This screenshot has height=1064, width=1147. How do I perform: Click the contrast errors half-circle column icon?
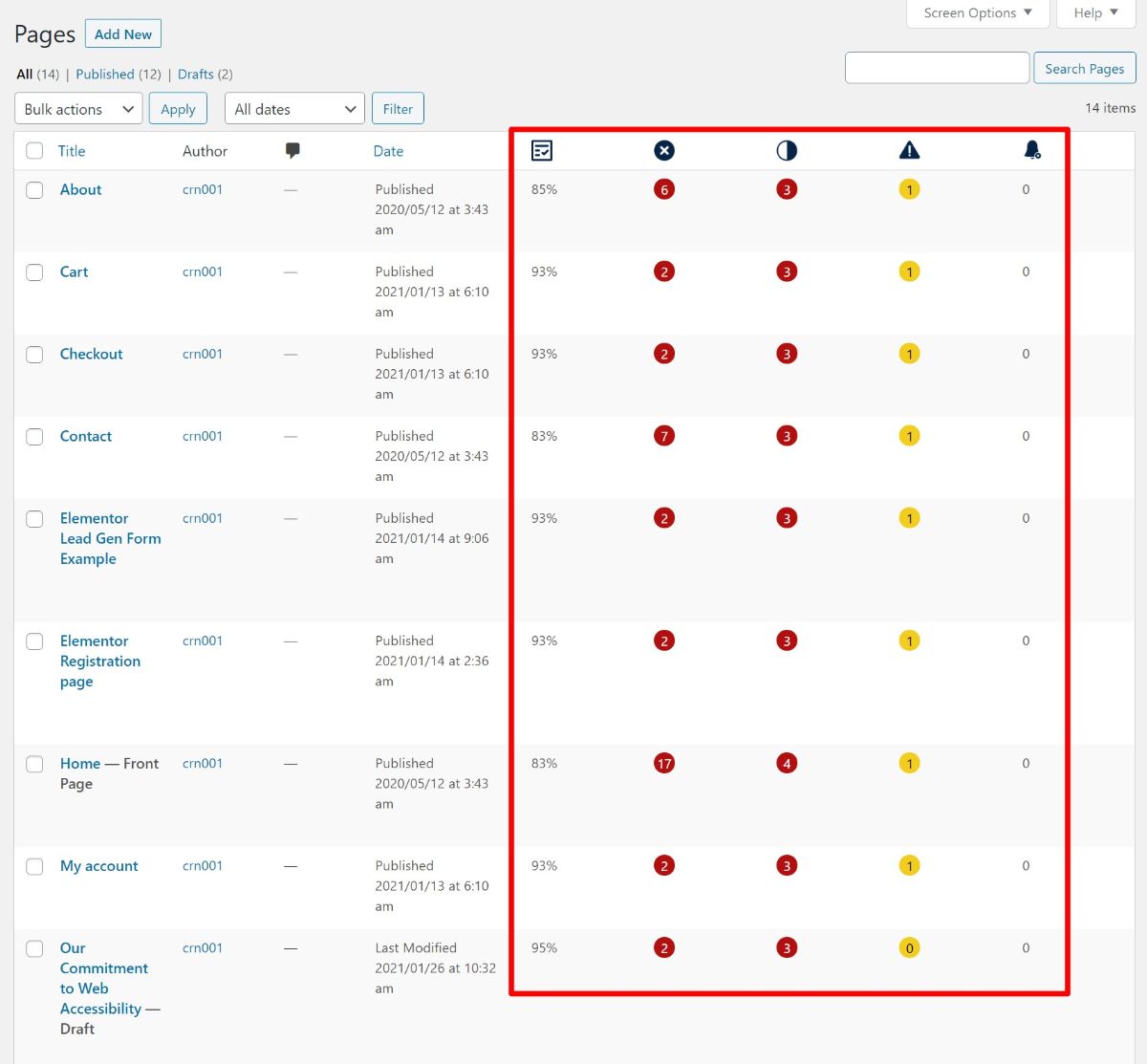(787, 150)
